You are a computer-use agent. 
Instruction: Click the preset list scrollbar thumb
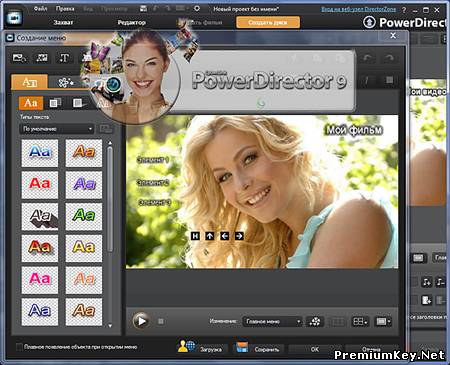click(x=110, y=199)
